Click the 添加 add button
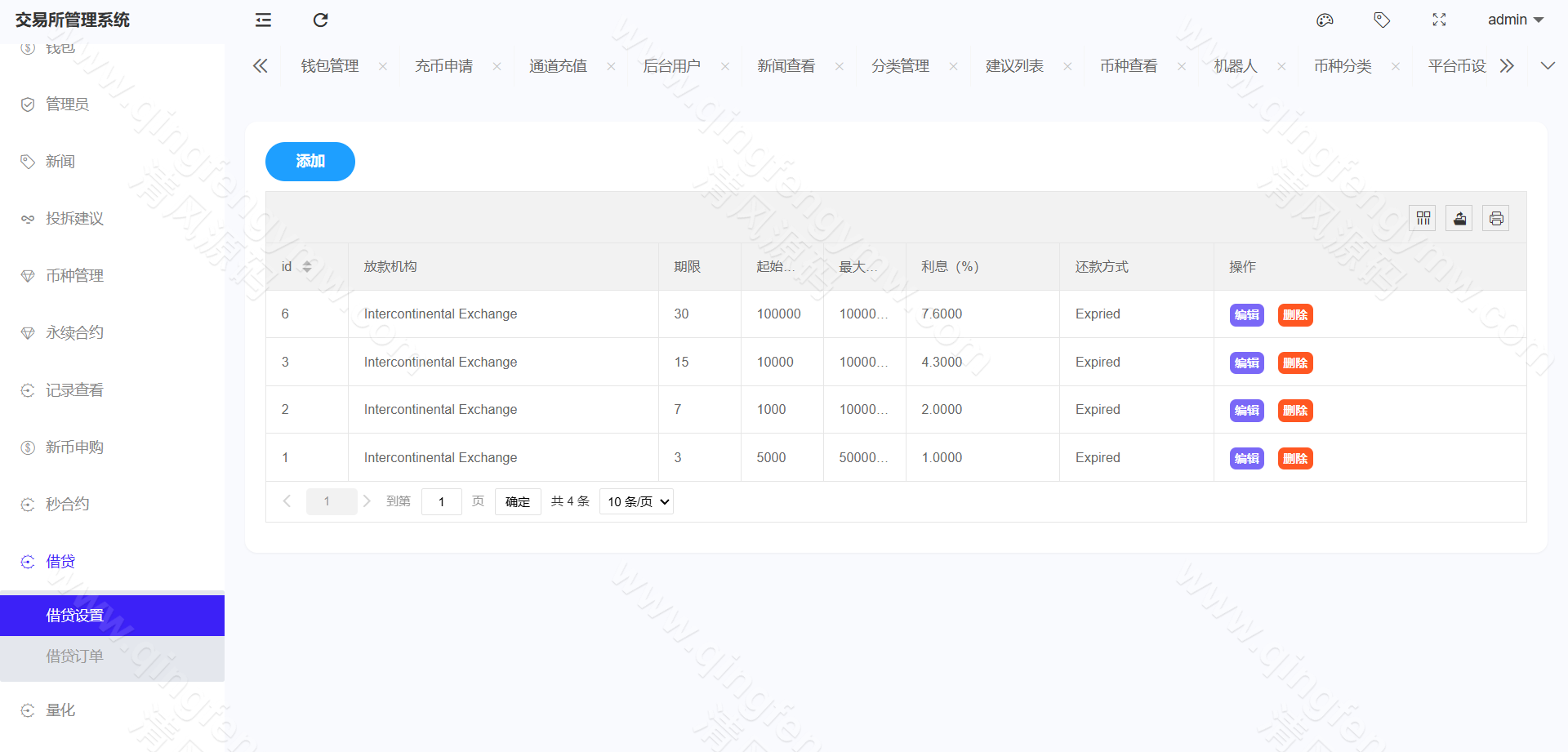Screen dimensions: 1568x752 pyautogui.click(x=310, y=161)
